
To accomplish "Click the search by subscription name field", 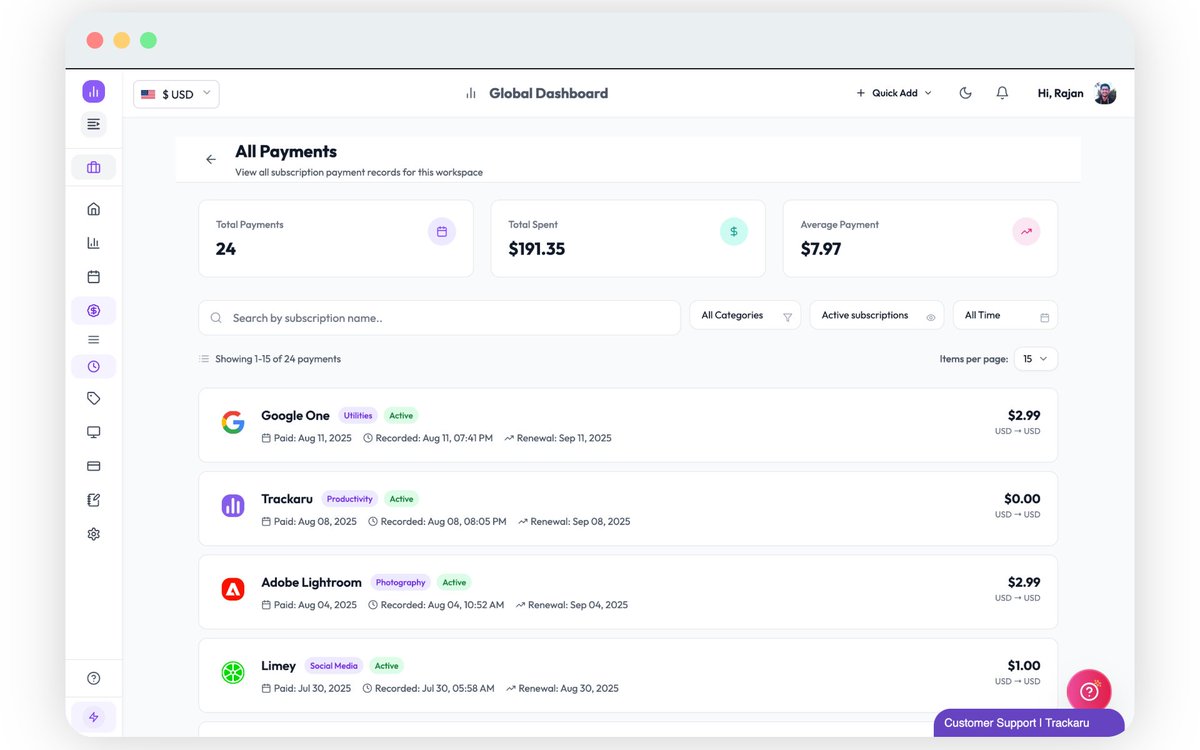I will point(439,318).
